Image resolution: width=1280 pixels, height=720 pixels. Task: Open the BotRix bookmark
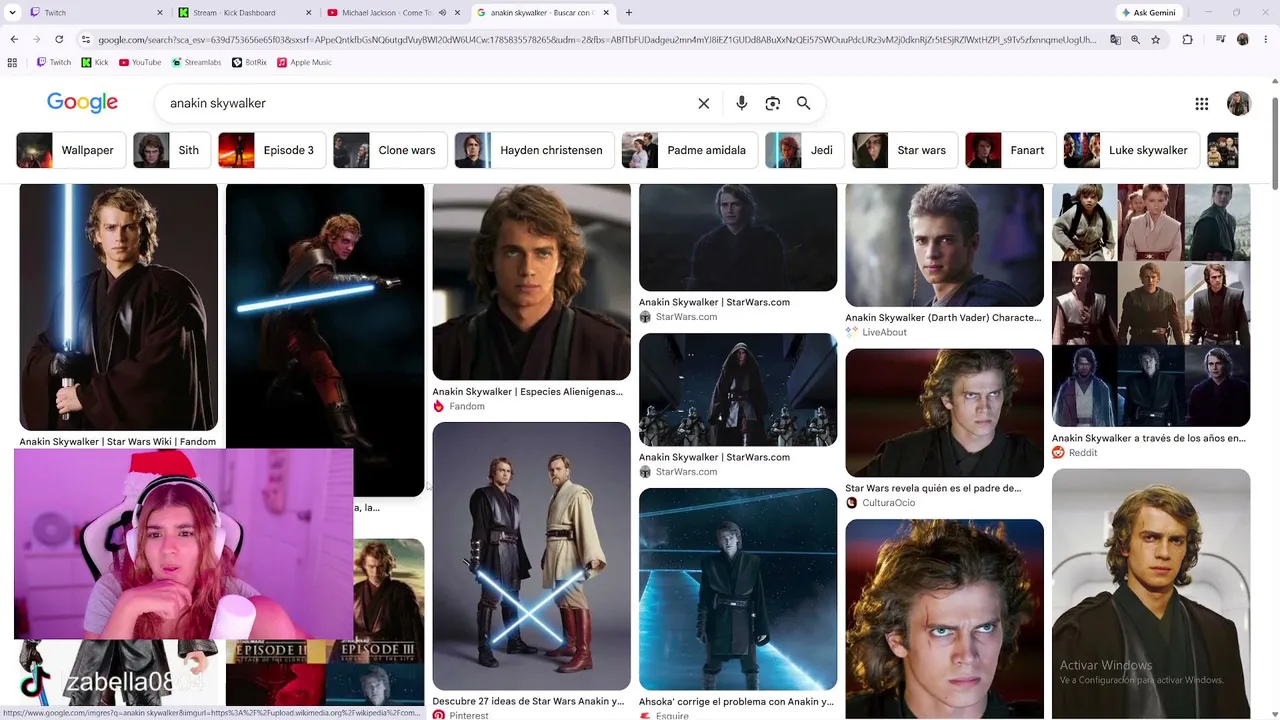249,62
